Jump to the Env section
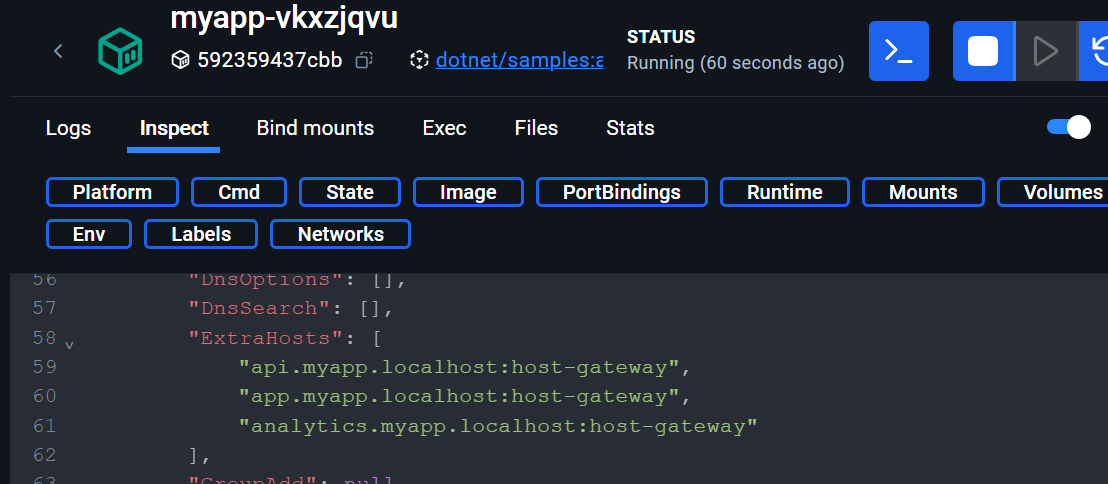1108x484 pixels. point(89,235)
